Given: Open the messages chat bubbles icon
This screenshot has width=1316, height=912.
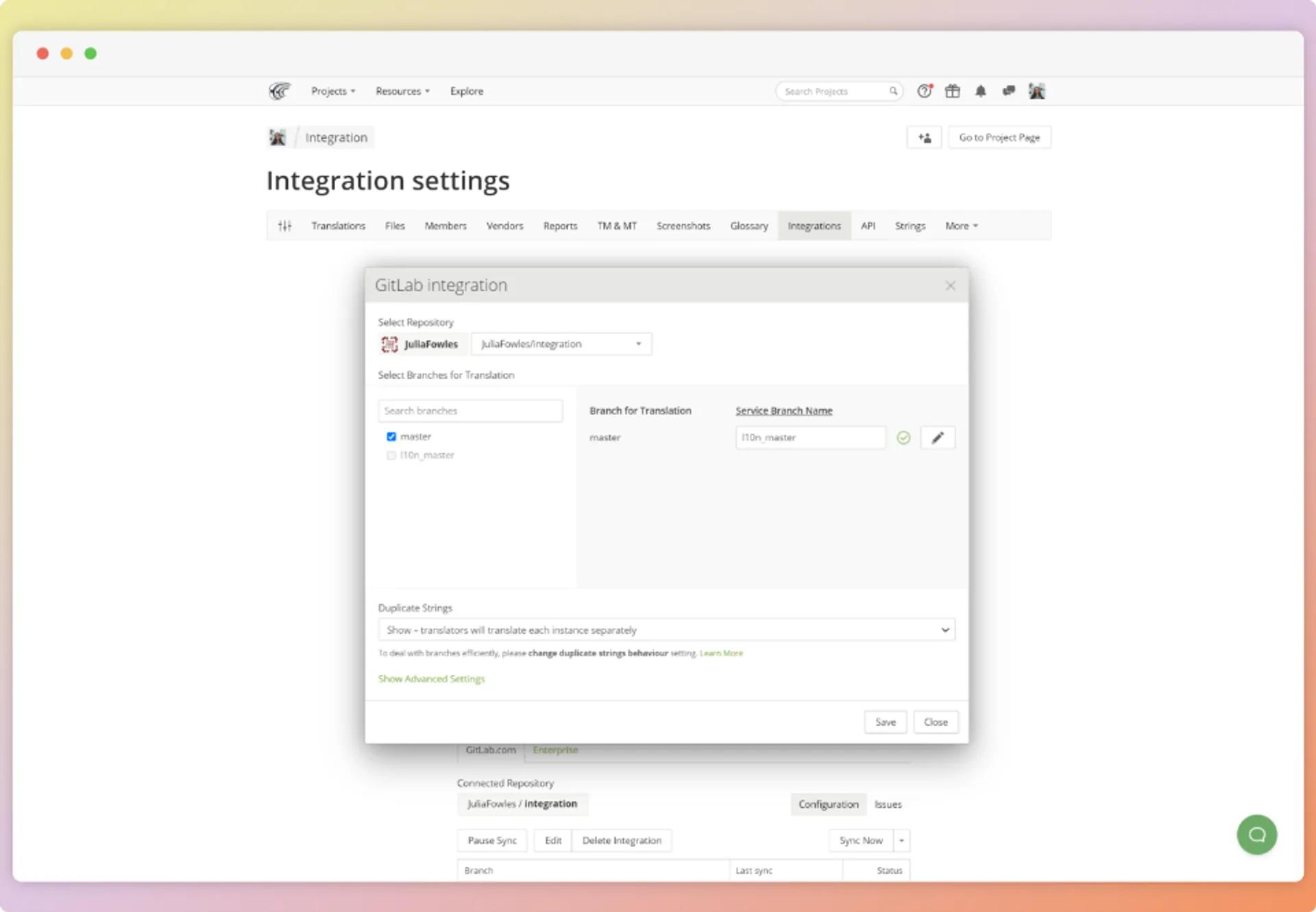Looking at the screenshot, I should pos(1008,91).
